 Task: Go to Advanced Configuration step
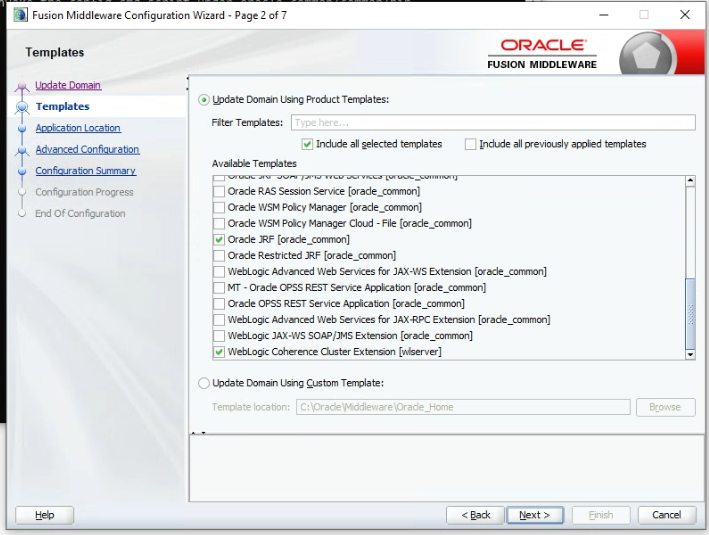(x=87, y=149)
